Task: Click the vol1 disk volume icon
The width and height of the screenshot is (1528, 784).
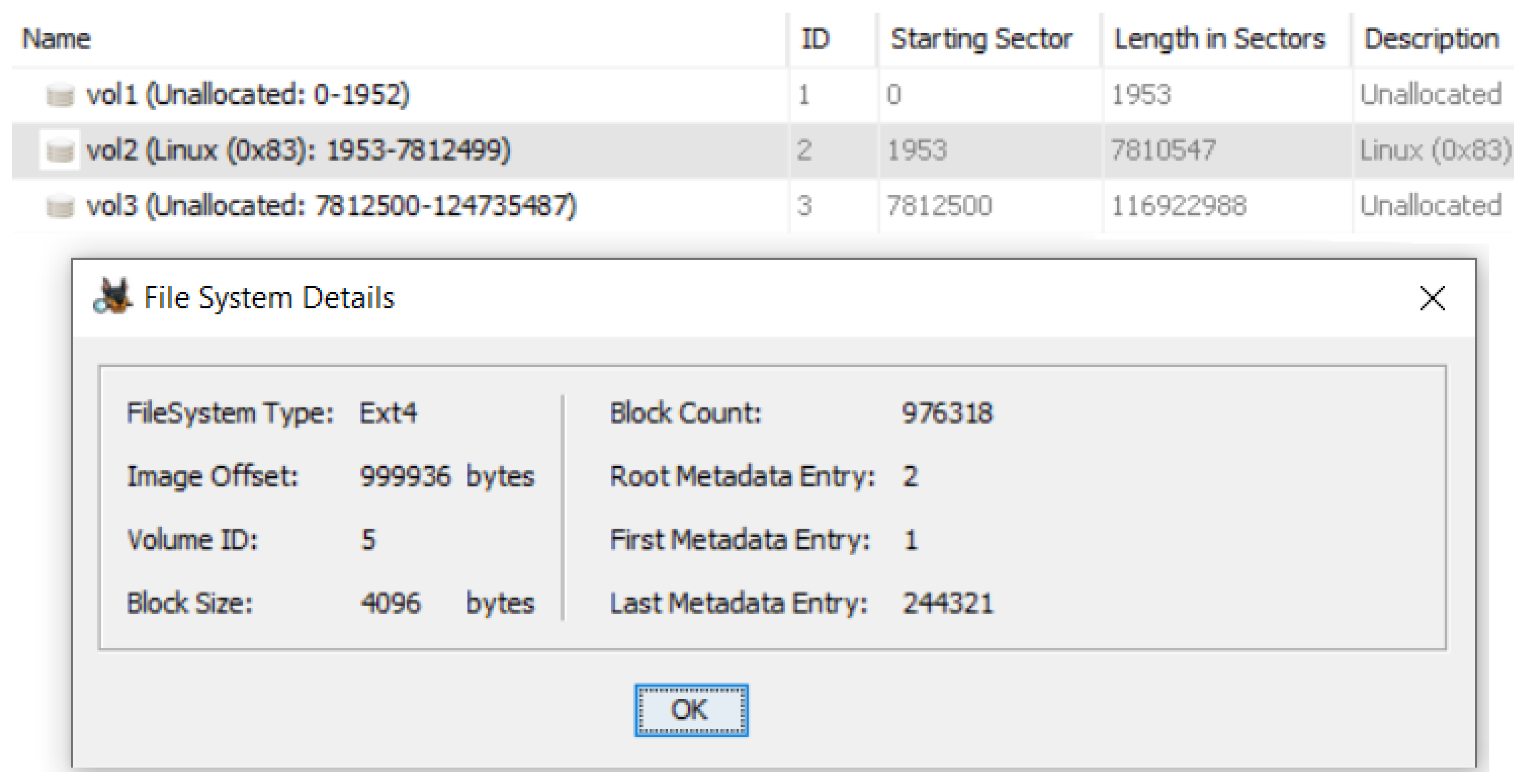Action: [x=60, y=95]
